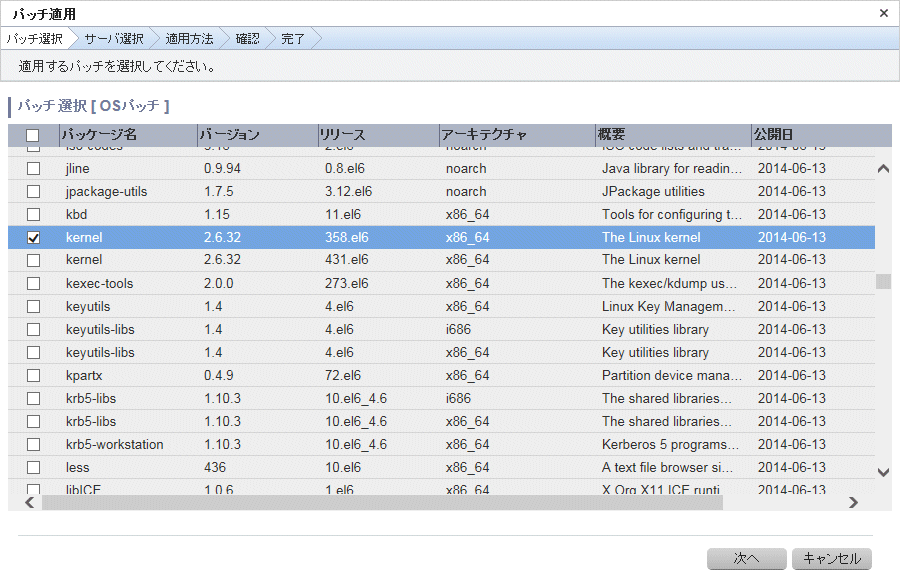Go to the 適用方法 wizard step
900x581 pixels.
(x=189, y=39)
